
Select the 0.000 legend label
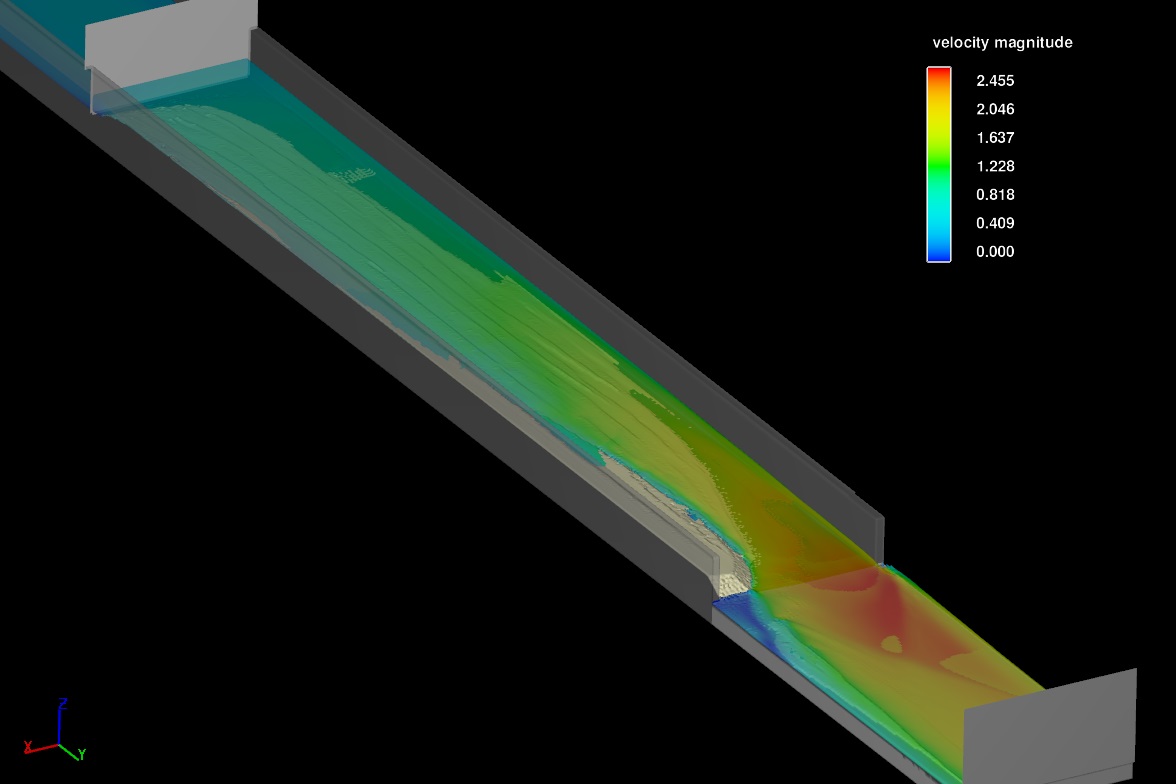click(x=995, y=252)
